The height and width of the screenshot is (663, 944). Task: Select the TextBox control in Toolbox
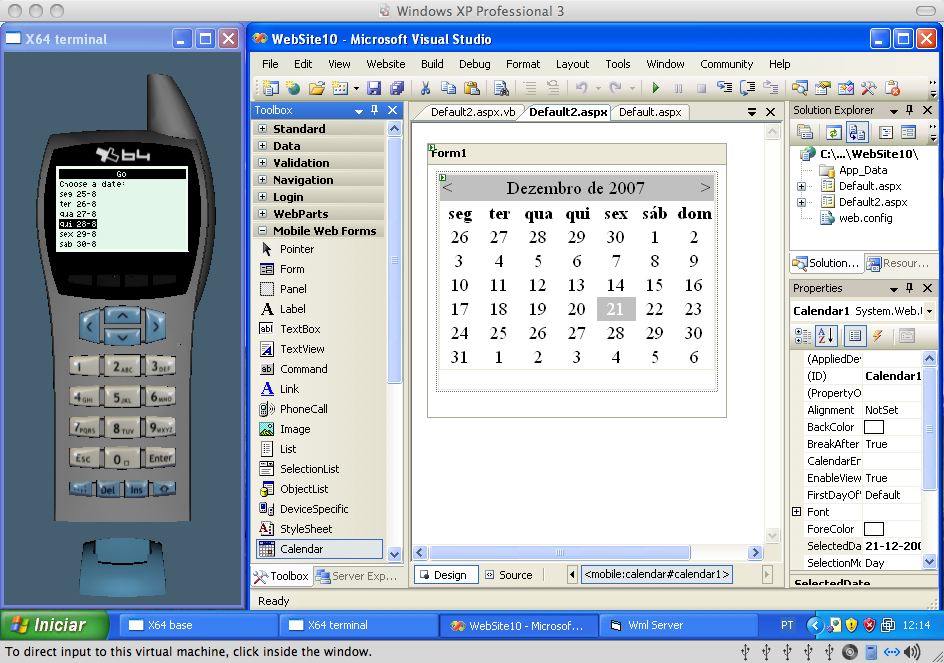point(320,329)
